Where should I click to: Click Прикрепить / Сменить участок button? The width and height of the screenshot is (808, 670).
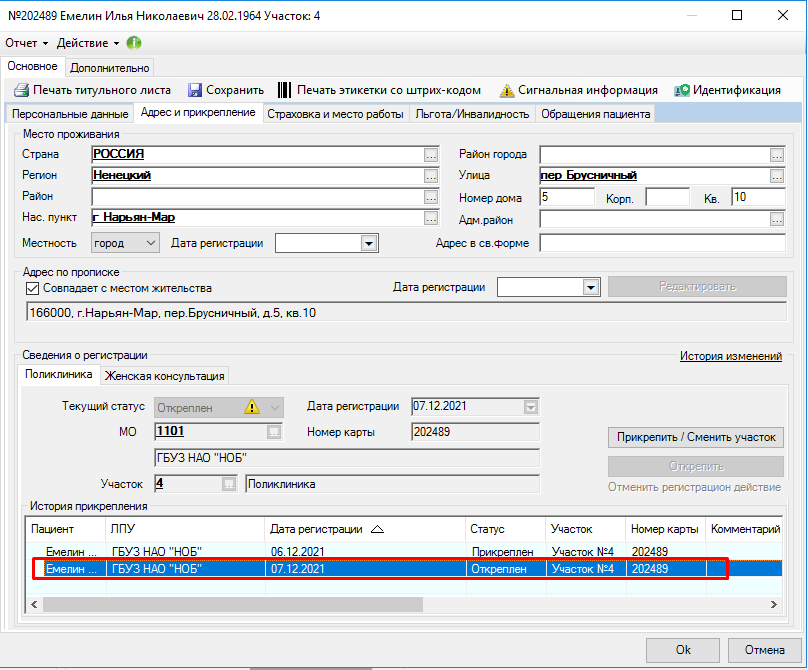point(695,438)
